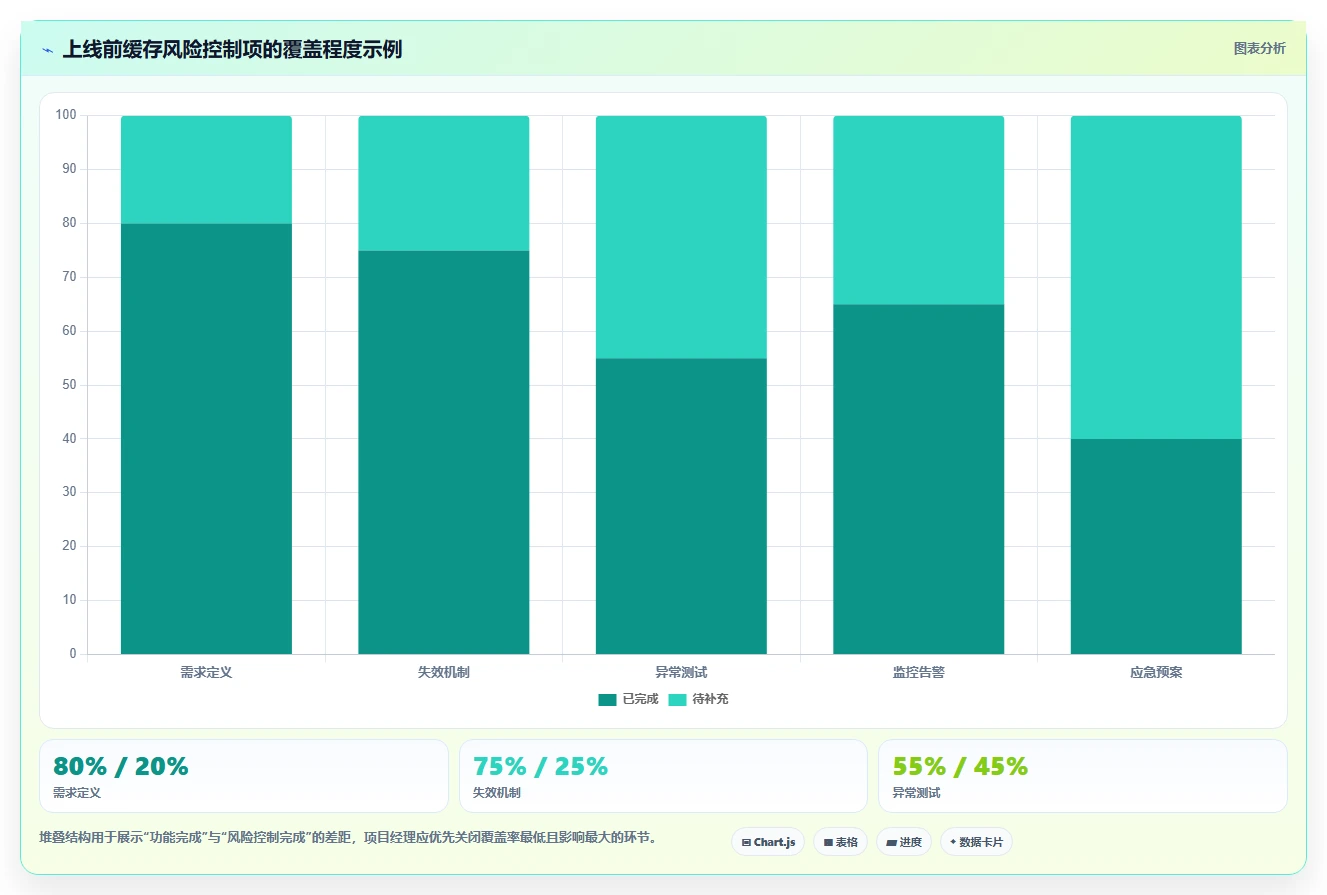Image resolution: width=1327 pixels, height=895 pixels.
Task: Select the Chart.js tag button
Action: click(x=768, y=842)
